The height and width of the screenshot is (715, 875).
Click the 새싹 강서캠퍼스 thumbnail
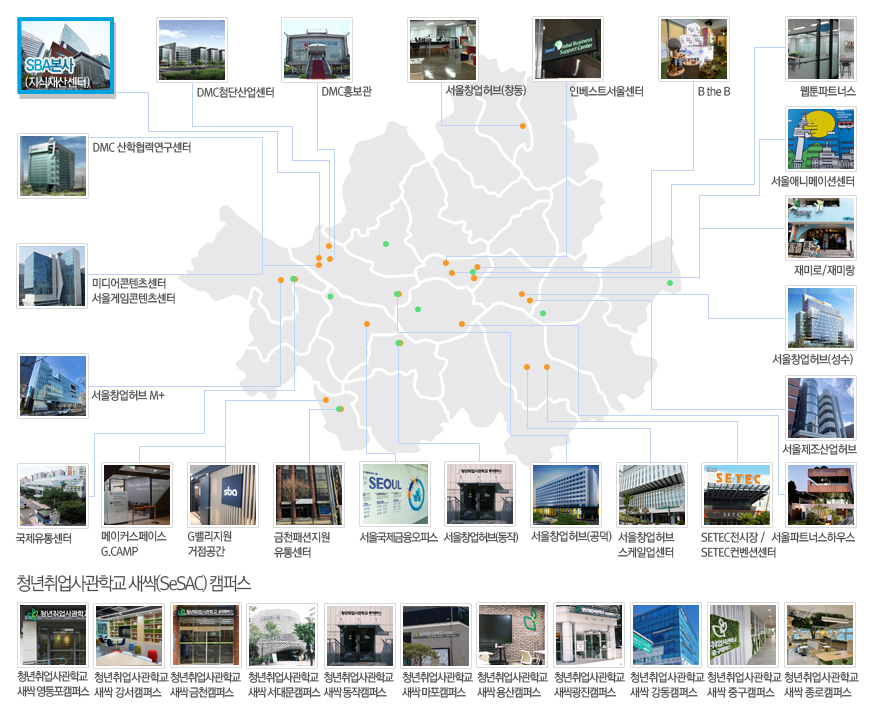point(129,636)
